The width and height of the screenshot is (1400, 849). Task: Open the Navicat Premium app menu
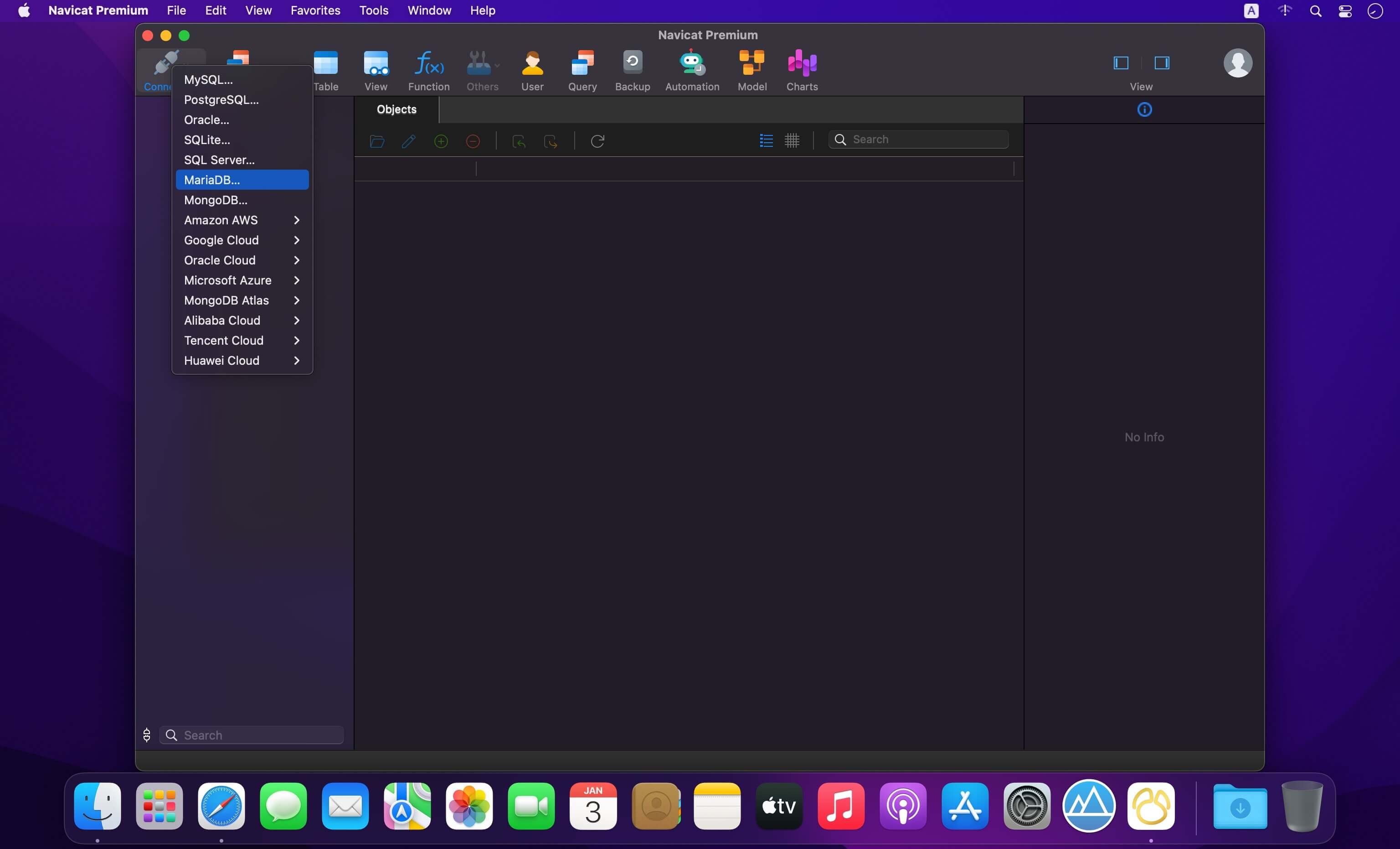(x=98, y=10)
